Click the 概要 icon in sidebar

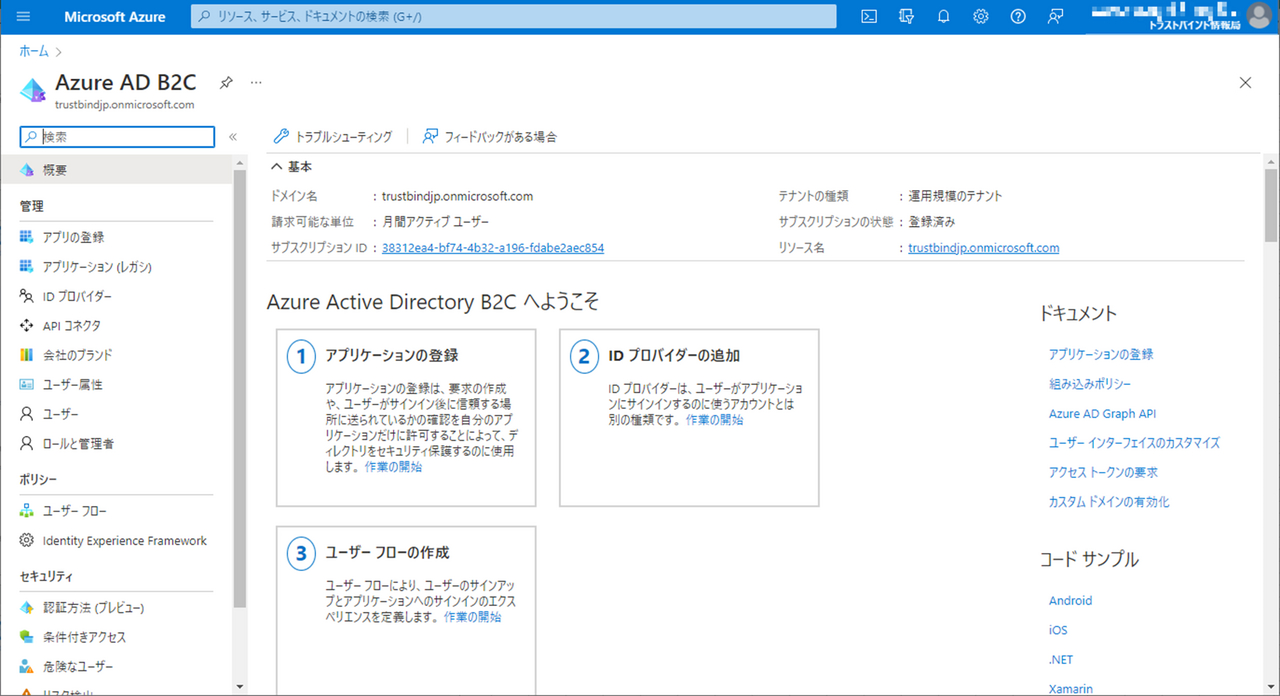pyautogui.click(x=27, y=171)
